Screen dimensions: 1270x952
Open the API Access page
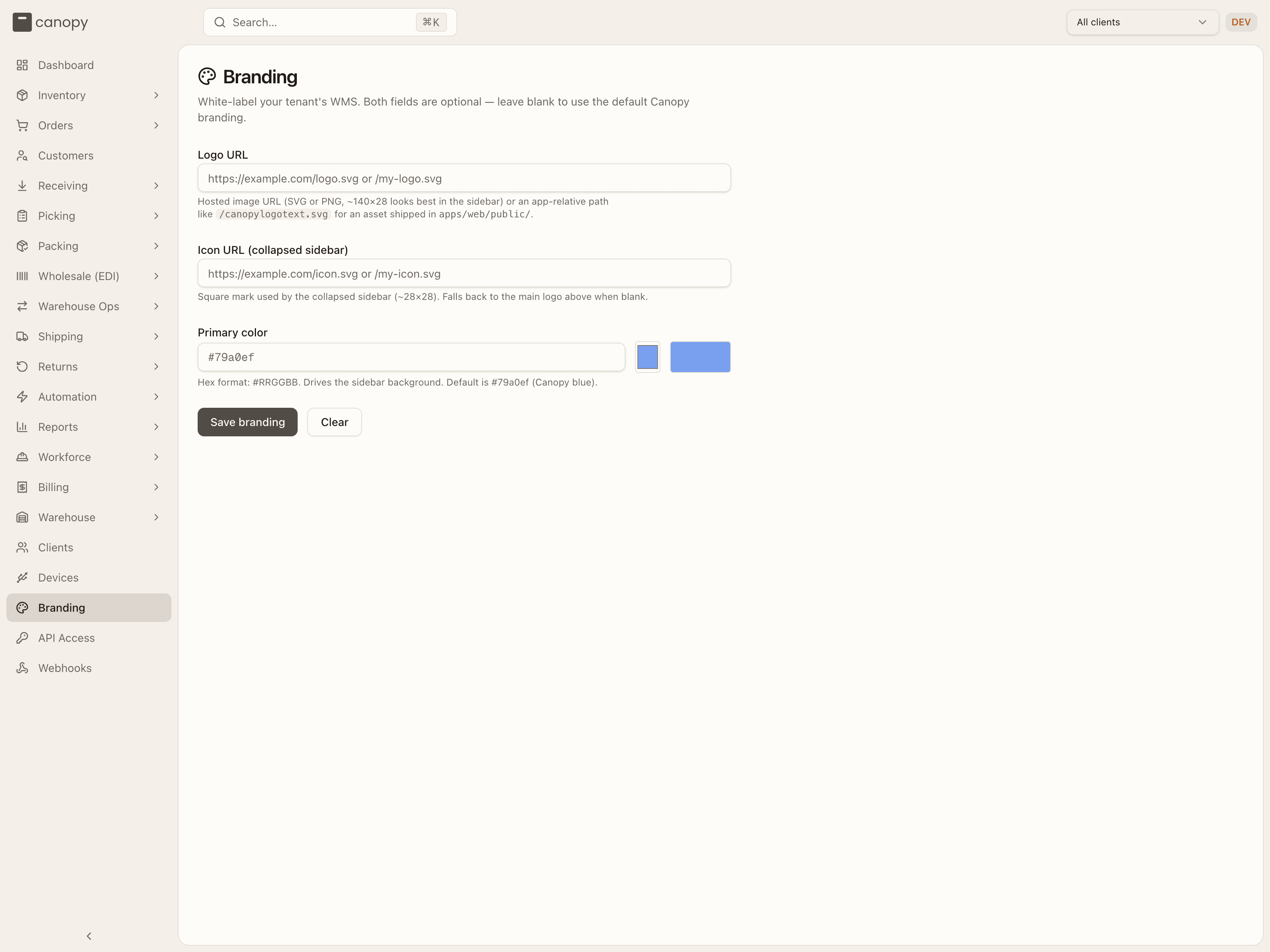[89, 637]
